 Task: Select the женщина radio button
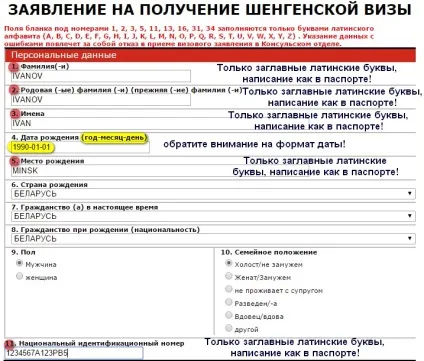[19, 276]
